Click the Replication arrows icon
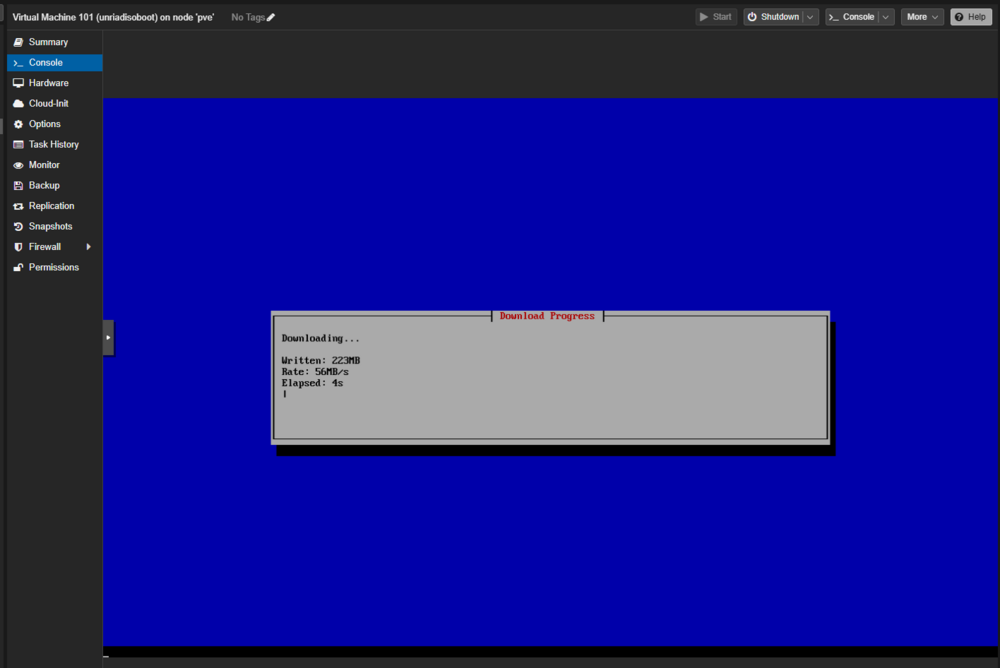The height and width of the screenshot is (668, 1000). pyautogui.click(x=18, y=206)
